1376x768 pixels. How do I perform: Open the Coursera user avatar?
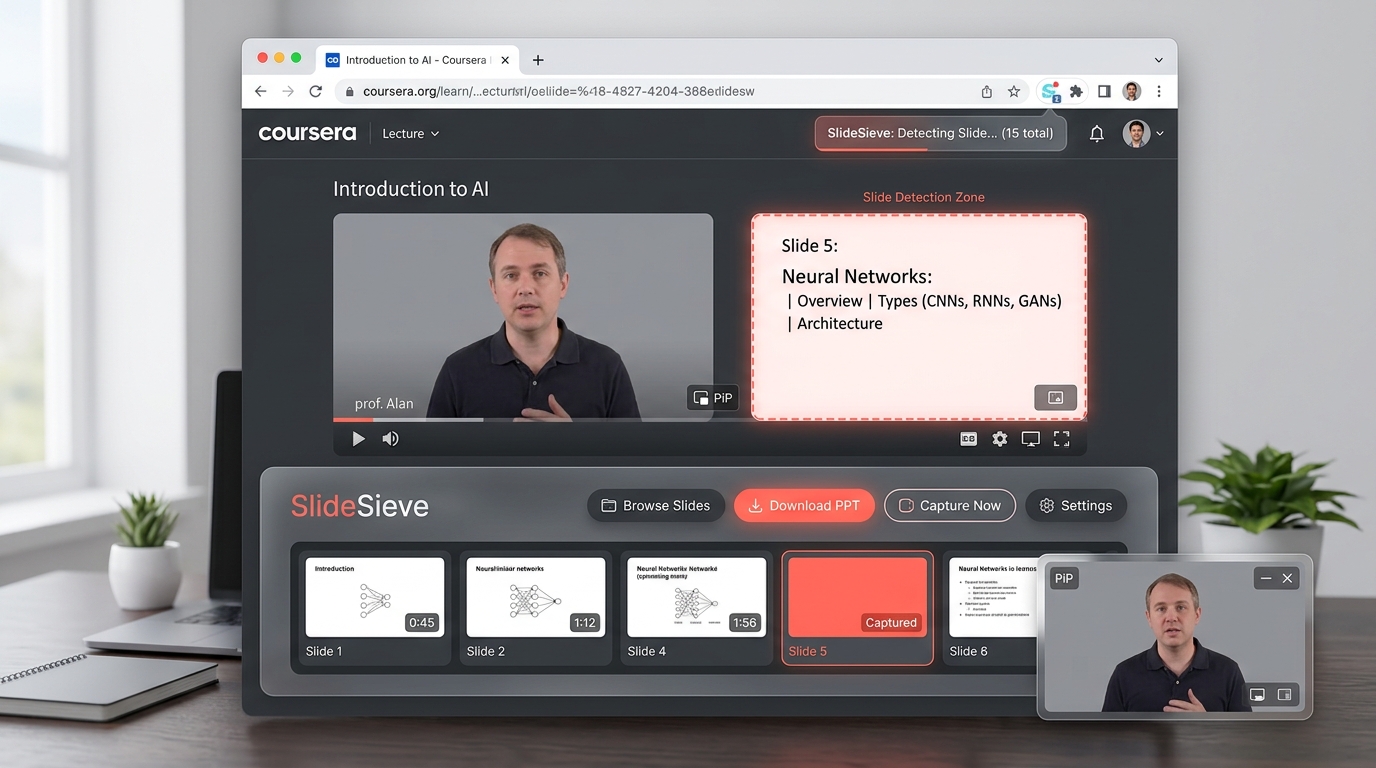pyautogui.click(x=1136, y=133)
